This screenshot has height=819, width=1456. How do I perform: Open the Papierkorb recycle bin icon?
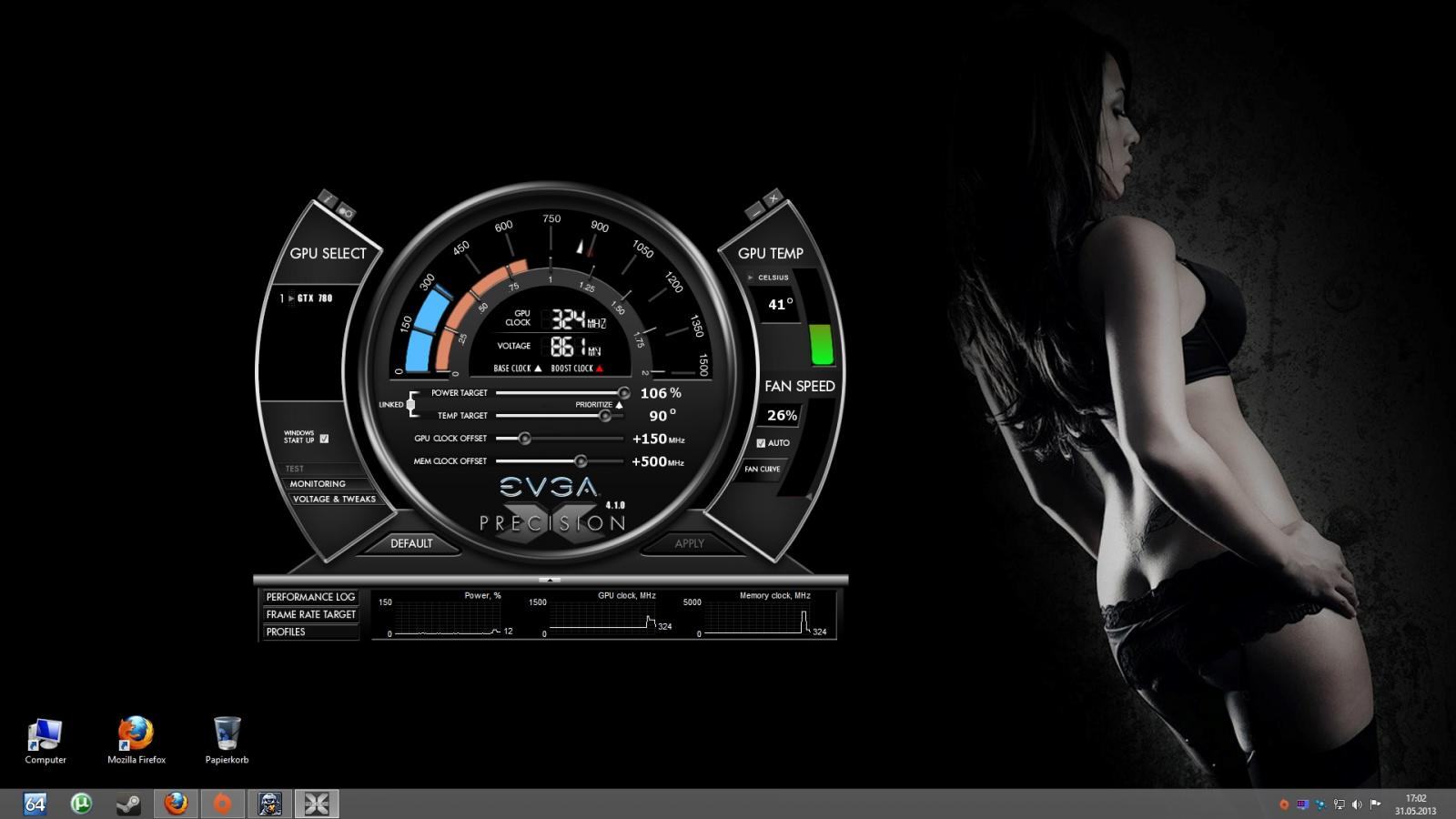pyautogui.click(x=227, y=740)
